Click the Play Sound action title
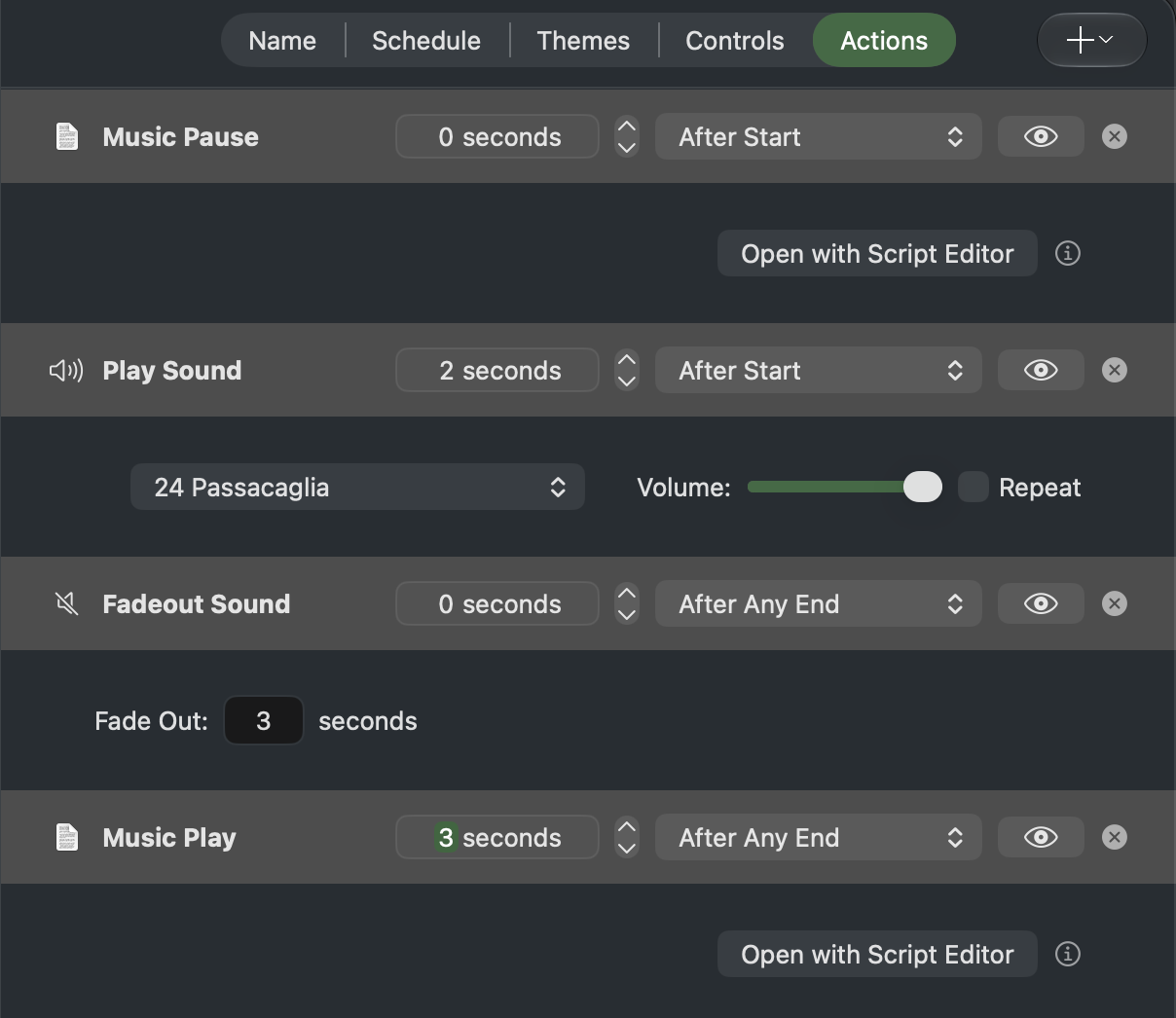 click(172, 370)
